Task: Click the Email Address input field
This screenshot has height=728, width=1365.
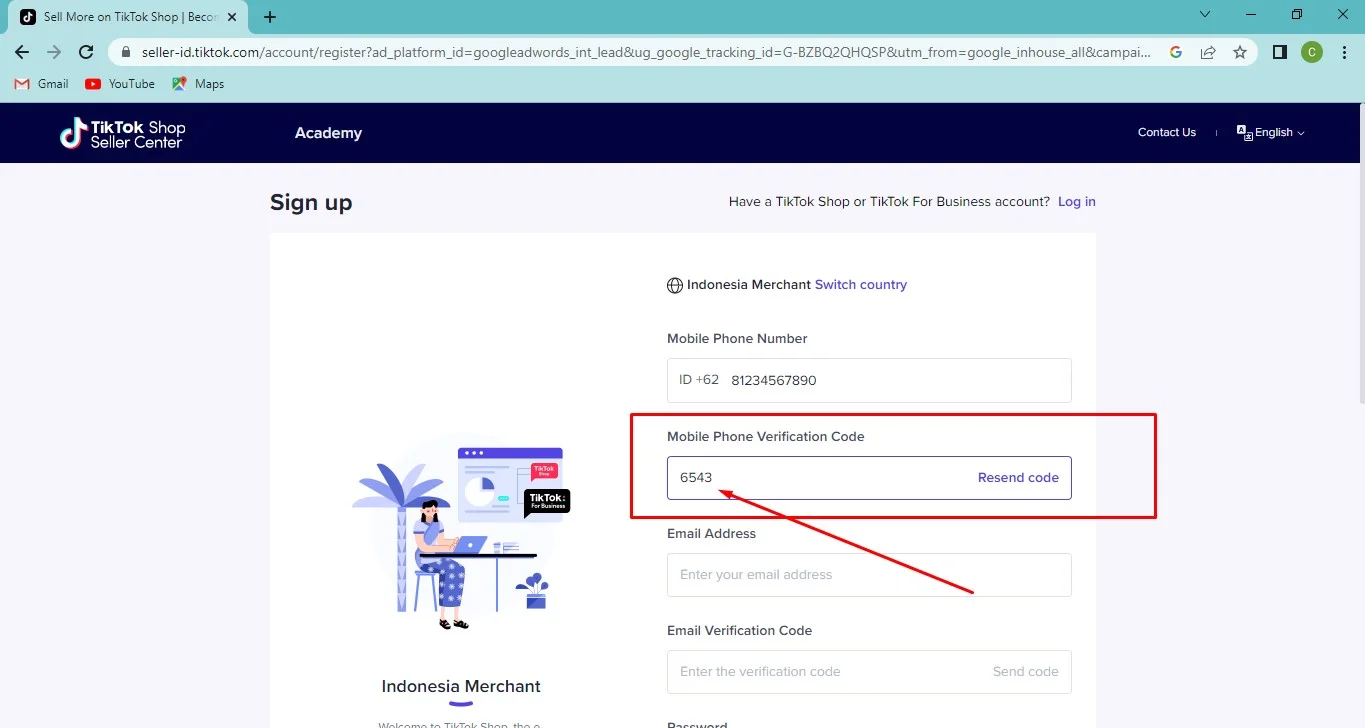Action: pos(869,575)
